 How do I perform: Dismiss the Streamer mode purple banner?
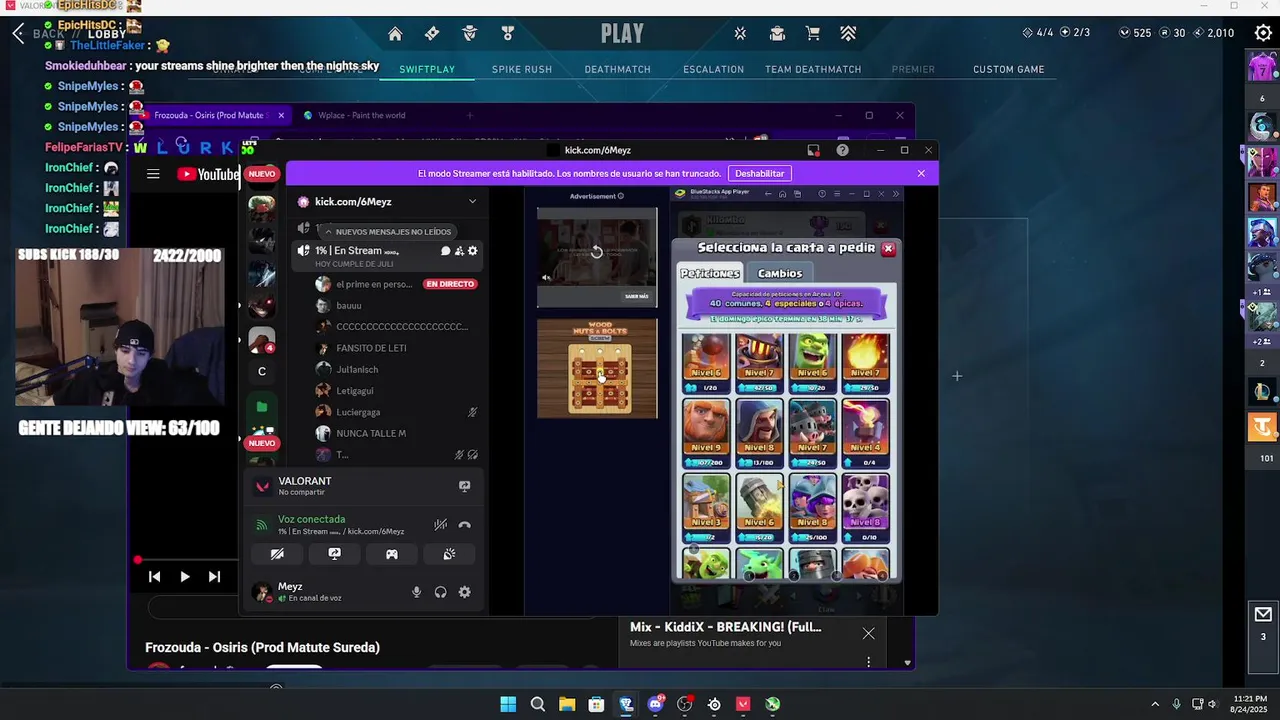coord(921,173)
